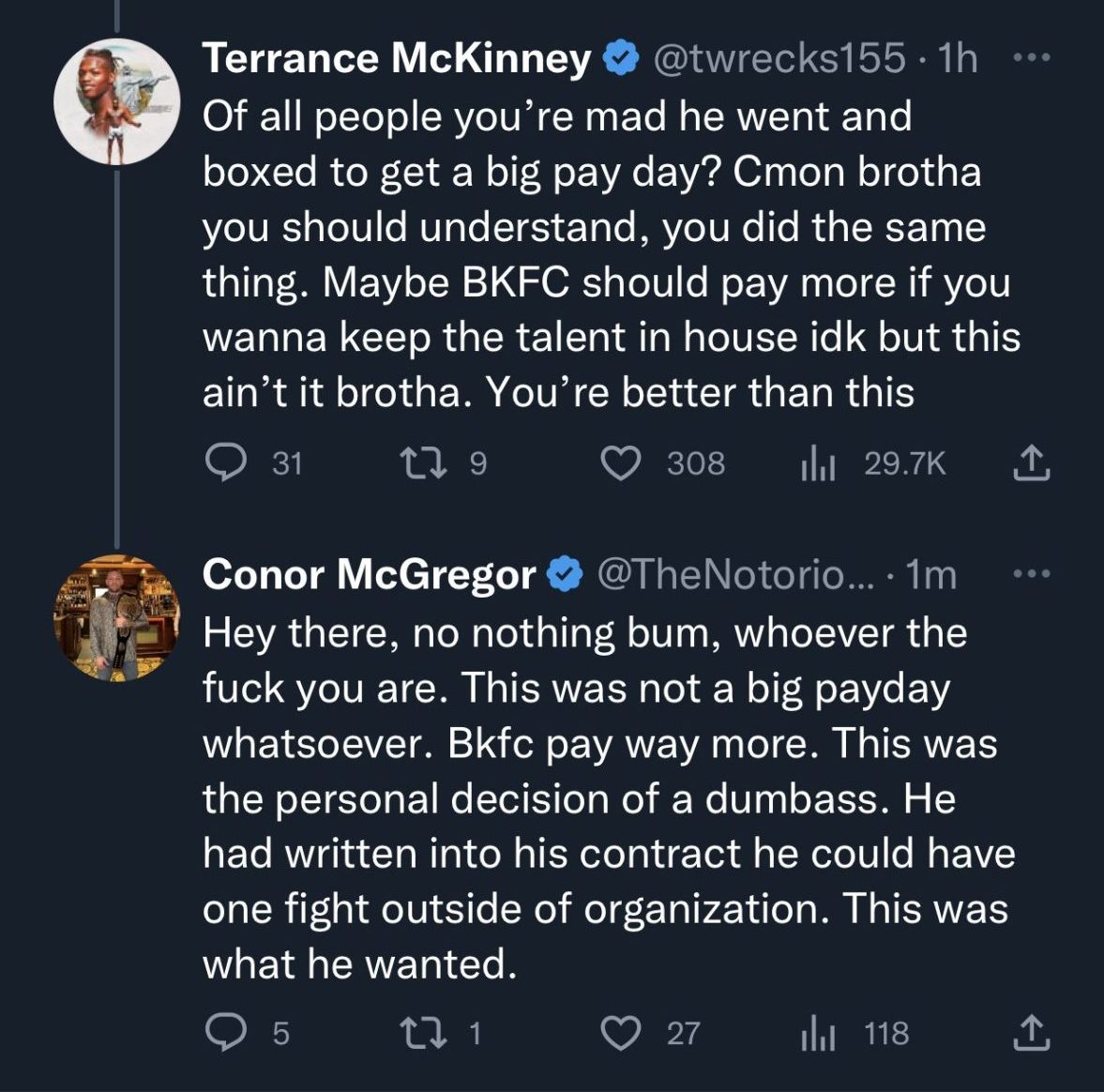Like Terrance McKinney's tweet
Image resolution: width=1104 pixels, height=1092 pixels.
tap(620, 463)
